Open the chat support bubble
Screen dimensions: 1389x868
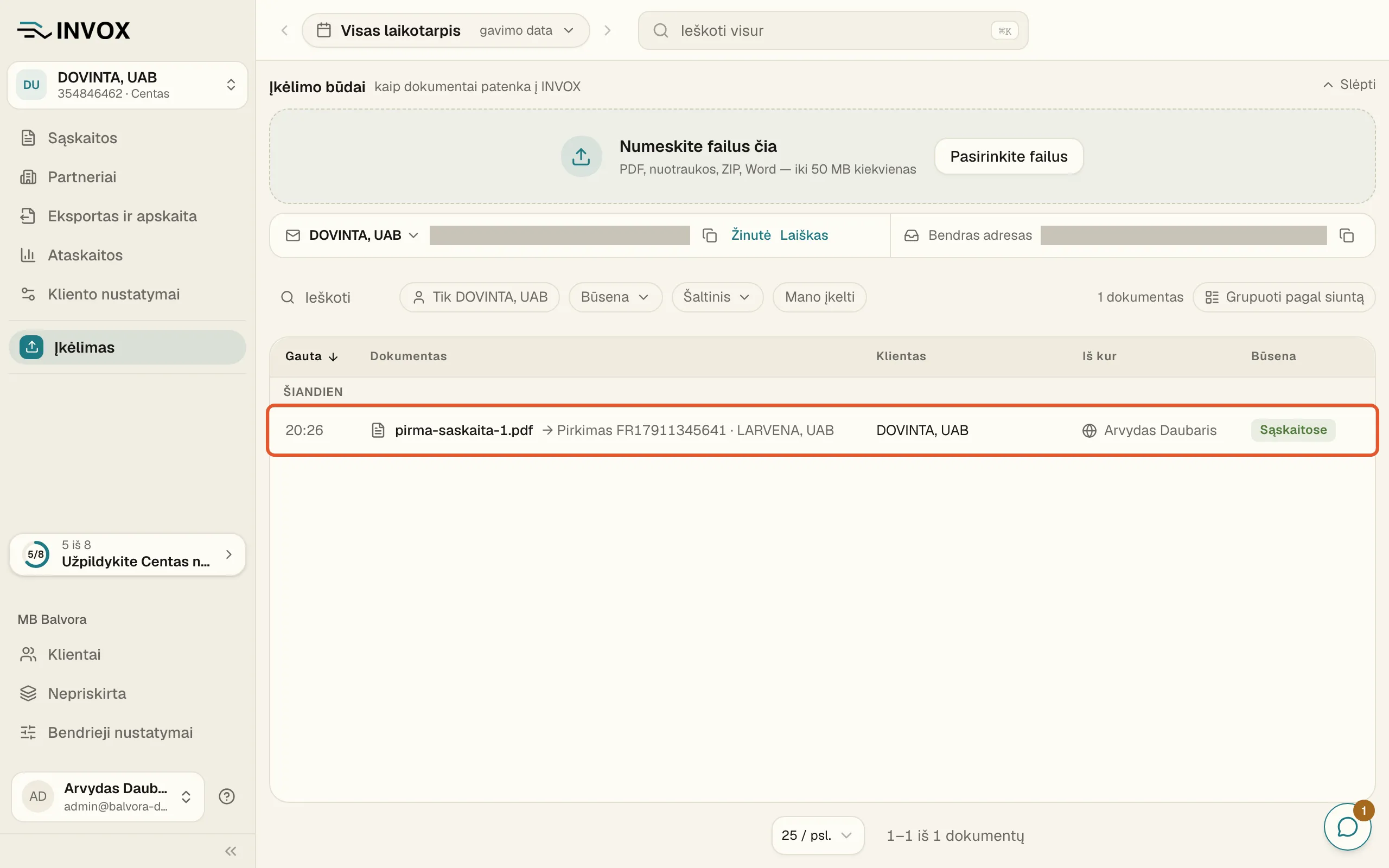pyautogui.click(x=1347, y=827)
